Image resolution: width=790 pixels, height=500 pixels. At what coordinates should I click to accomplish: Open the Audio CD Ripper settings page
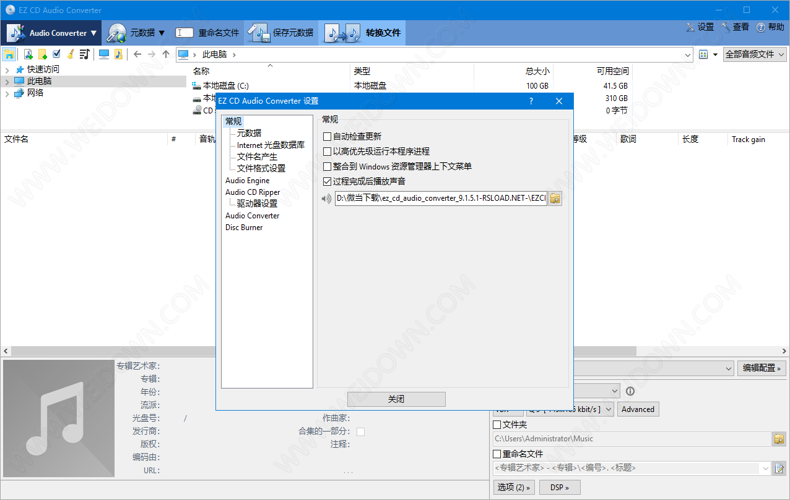point(252,192)
